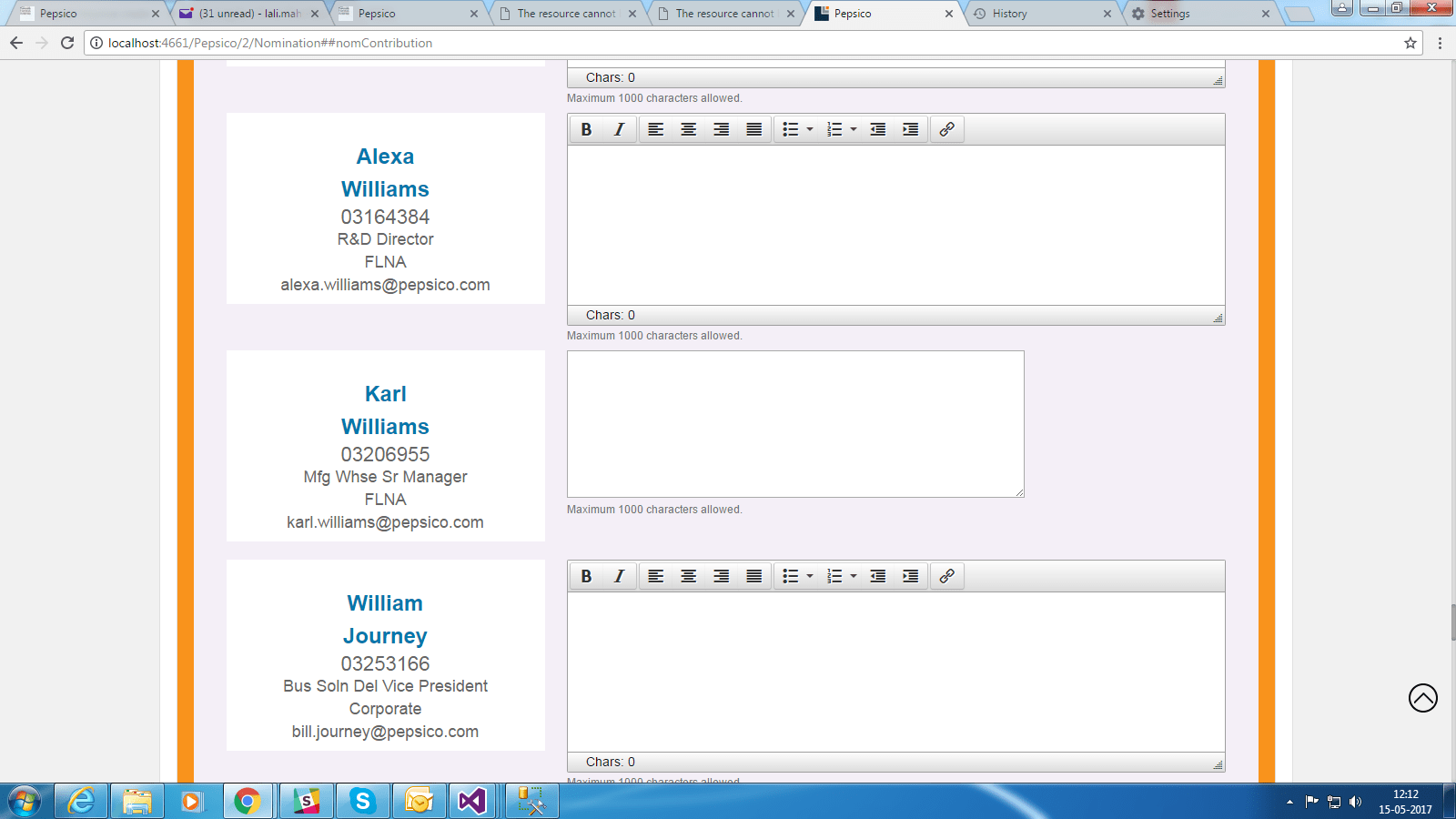The height and width of the screenshot is (819, 1456).
Task: Insert bullet list in Alexa Williams' editor
Action: pyautogui.click(x=791, y=129)
